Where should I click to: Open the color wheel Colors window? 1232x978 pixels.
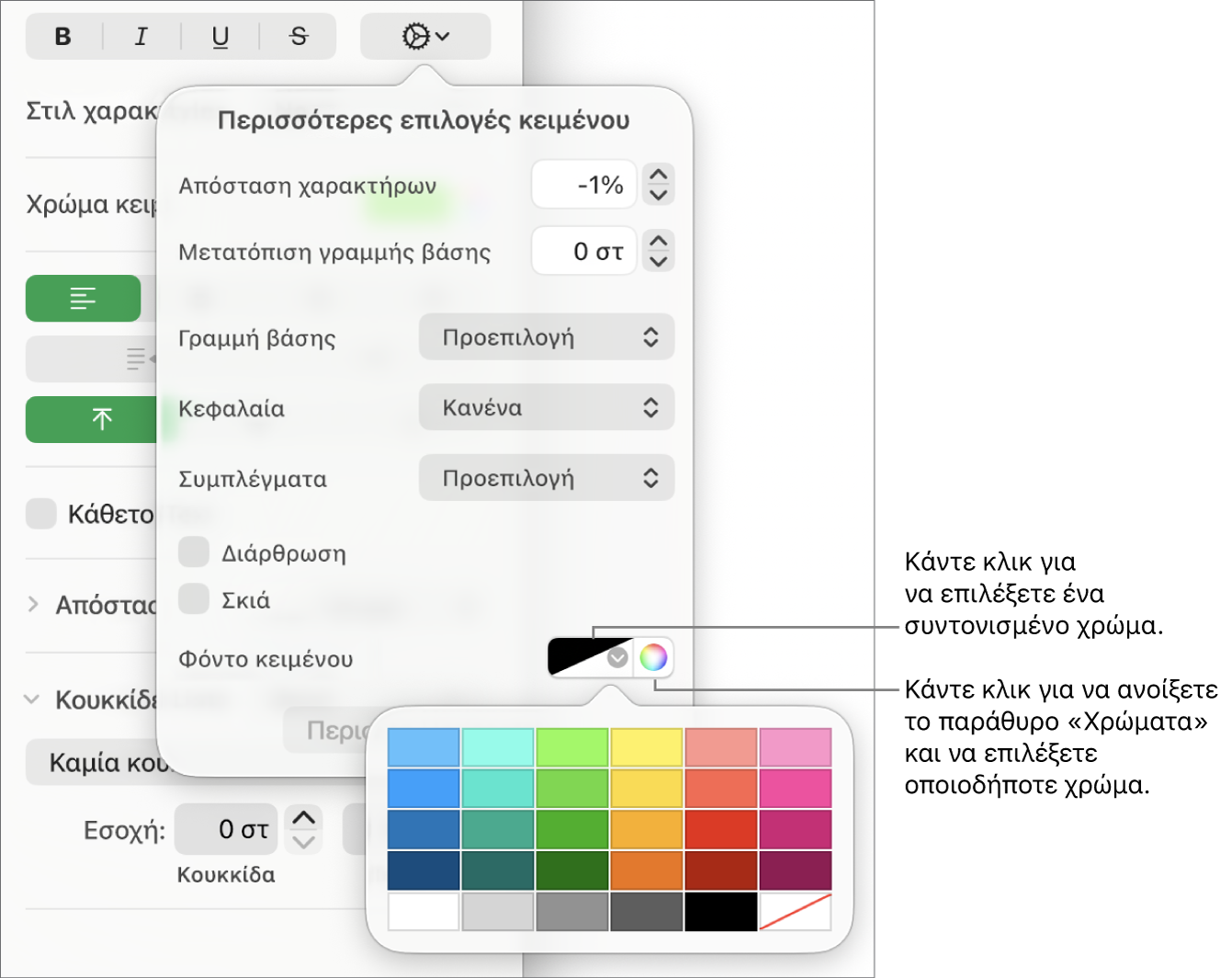pos(653,657)
